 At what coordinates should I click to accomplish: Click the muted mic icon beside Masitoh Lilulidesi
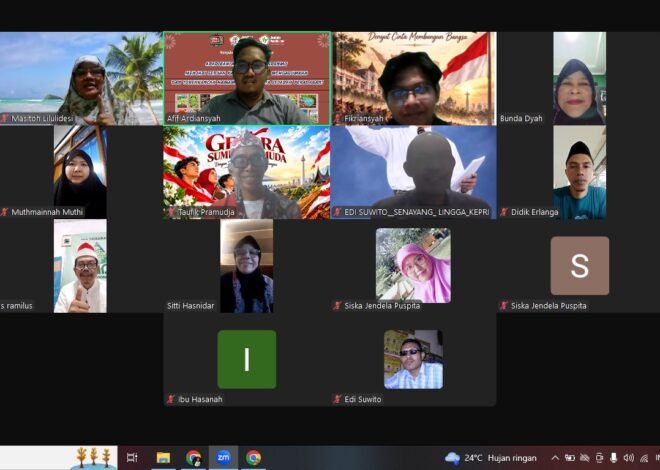pyautogui.click(x=5, y=118)
